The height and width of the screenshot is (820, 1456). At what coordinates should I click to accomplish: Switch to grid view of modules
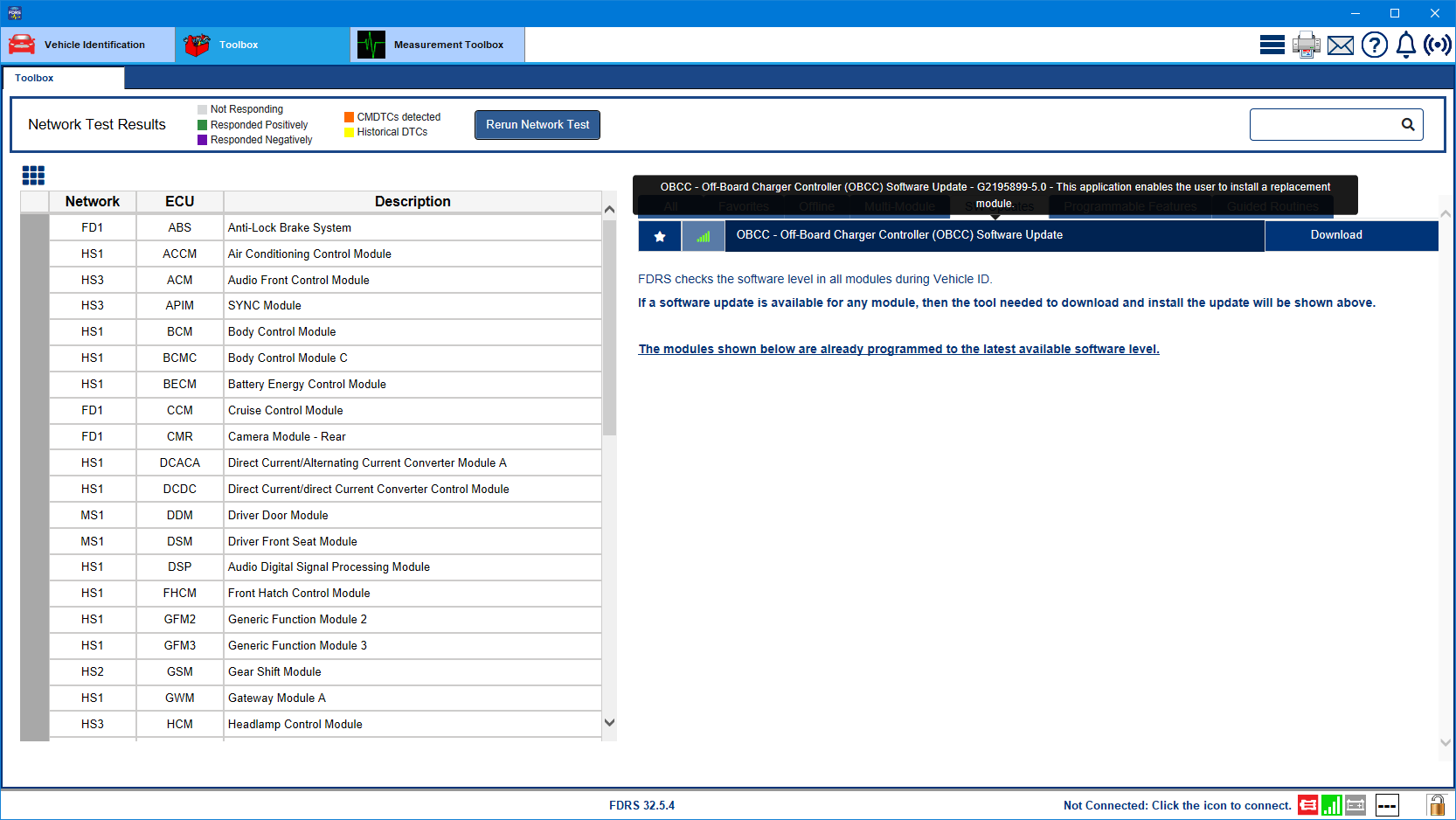point(33,176)
